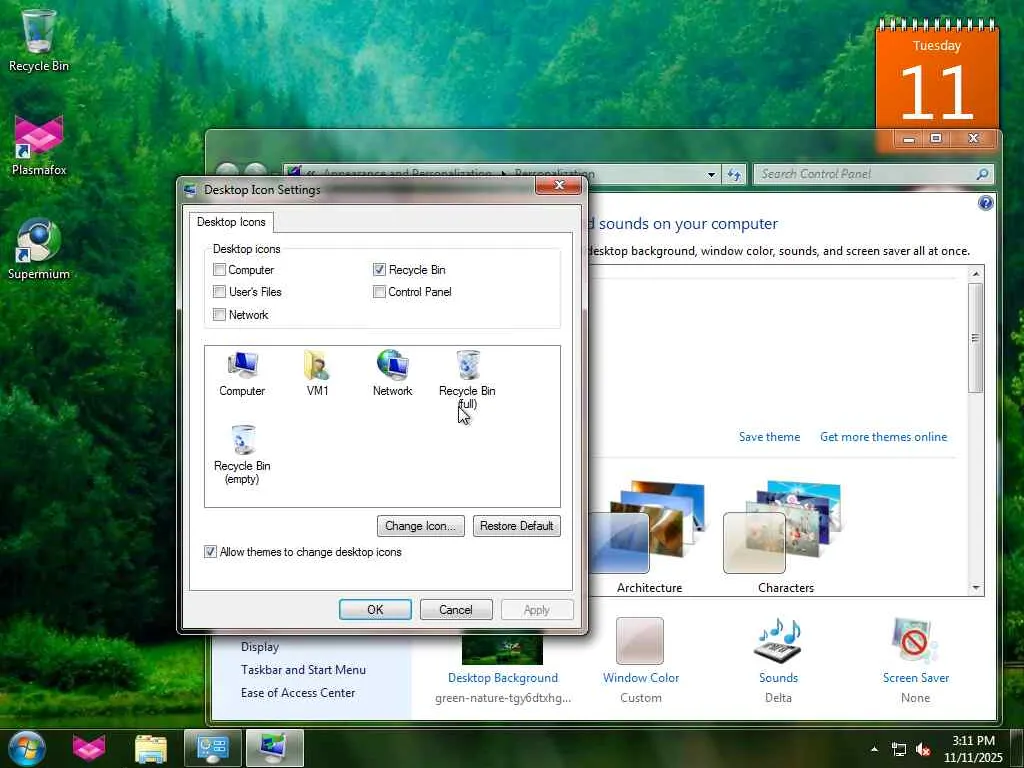Screen dimensions: 1024x768
Task: Click the refresh button beside address bar
Action: tap(734, 174)
